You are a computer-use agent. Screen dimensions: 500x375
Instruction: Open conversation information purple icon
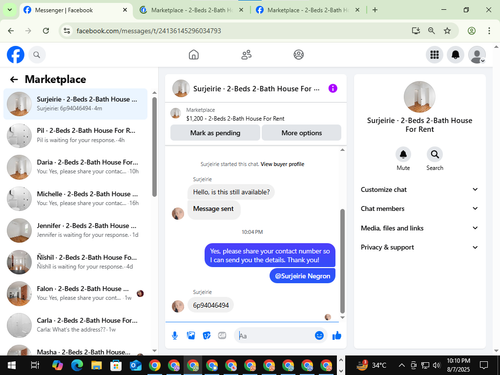pos(333,88)
